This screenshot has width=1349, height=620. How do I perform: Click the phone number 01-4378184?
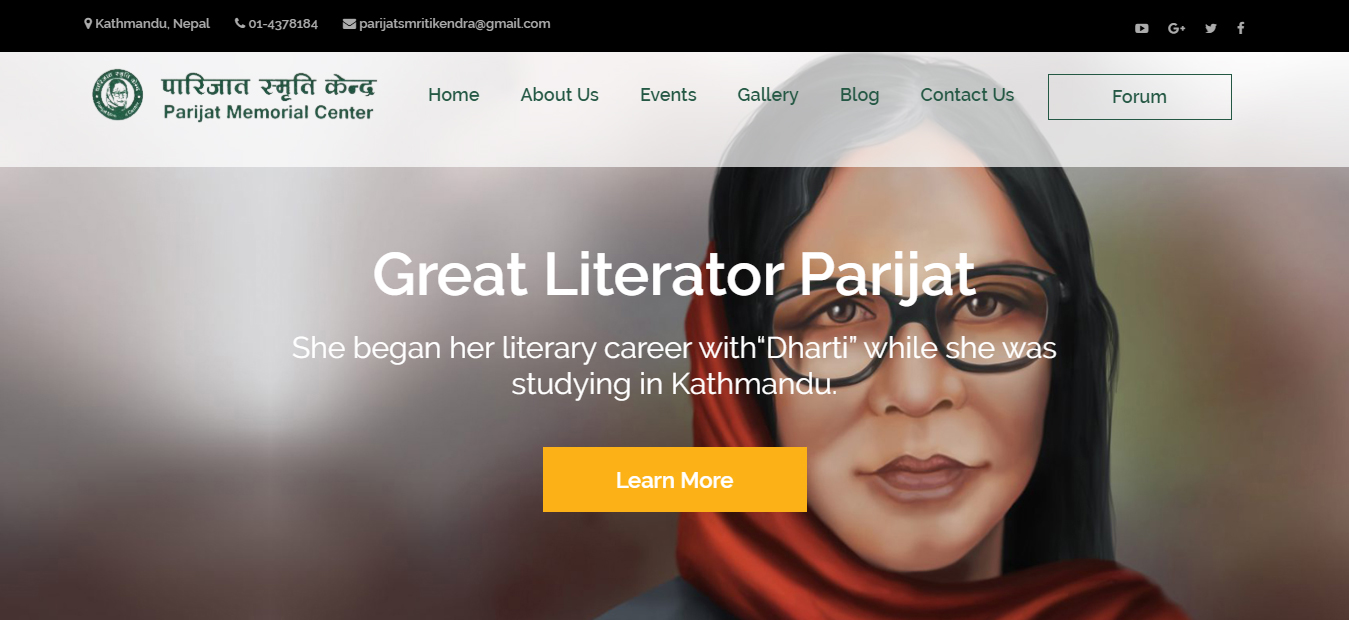click(283, 23)
